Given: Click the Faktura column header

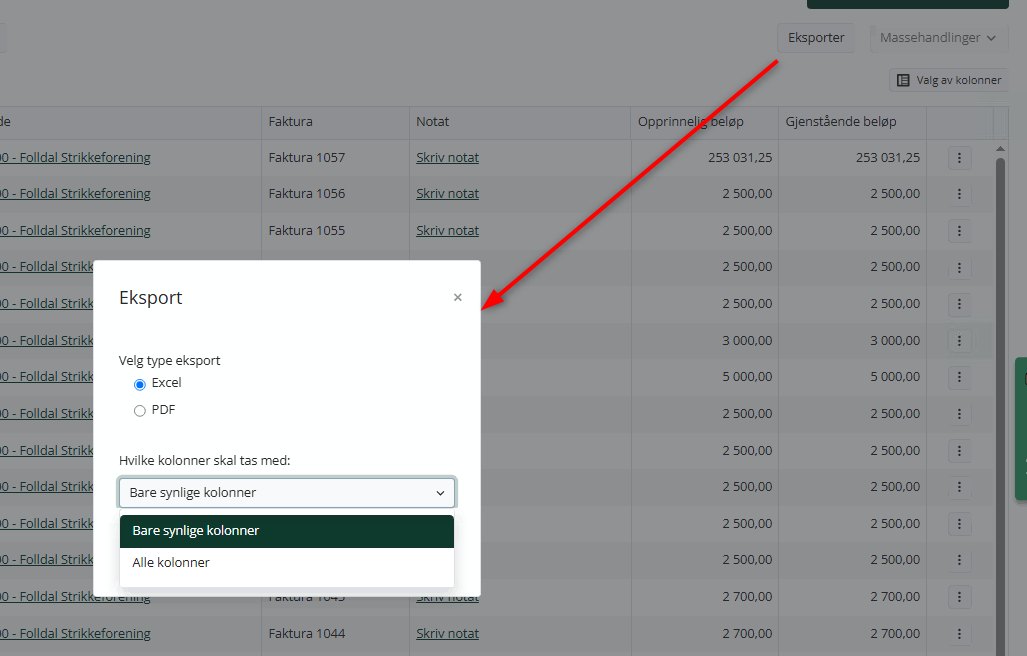Looking at the screenshot, I should click(335, 122).
